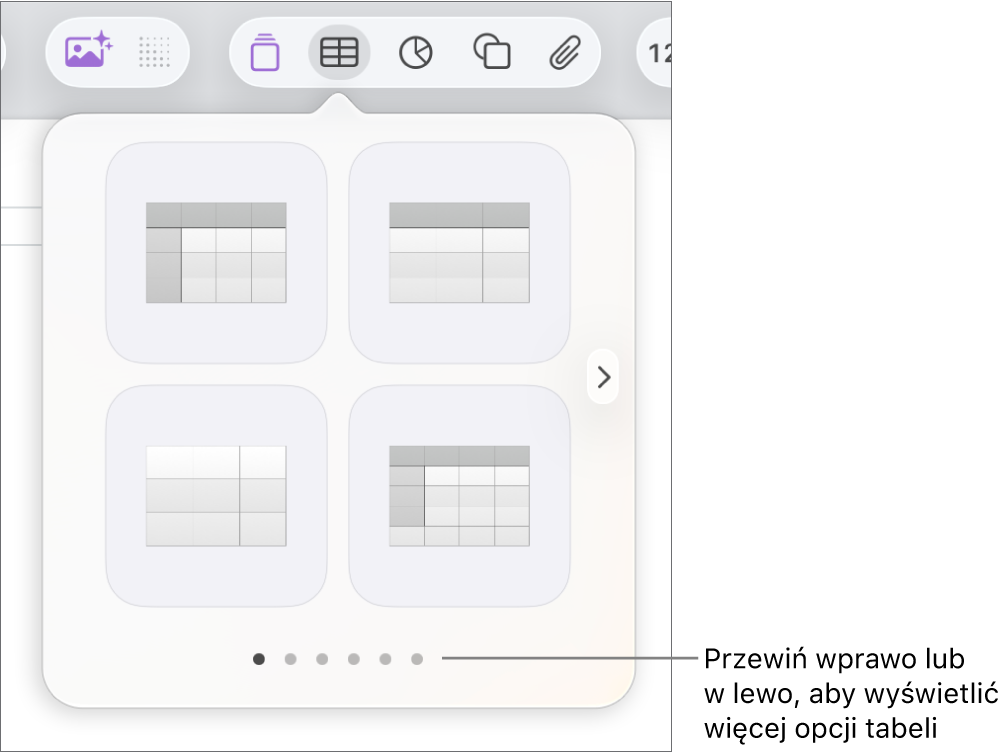The width and height of the screenshot is (1007, 753).
Task: Select the first page indicator dot
Action: point(259,659)
